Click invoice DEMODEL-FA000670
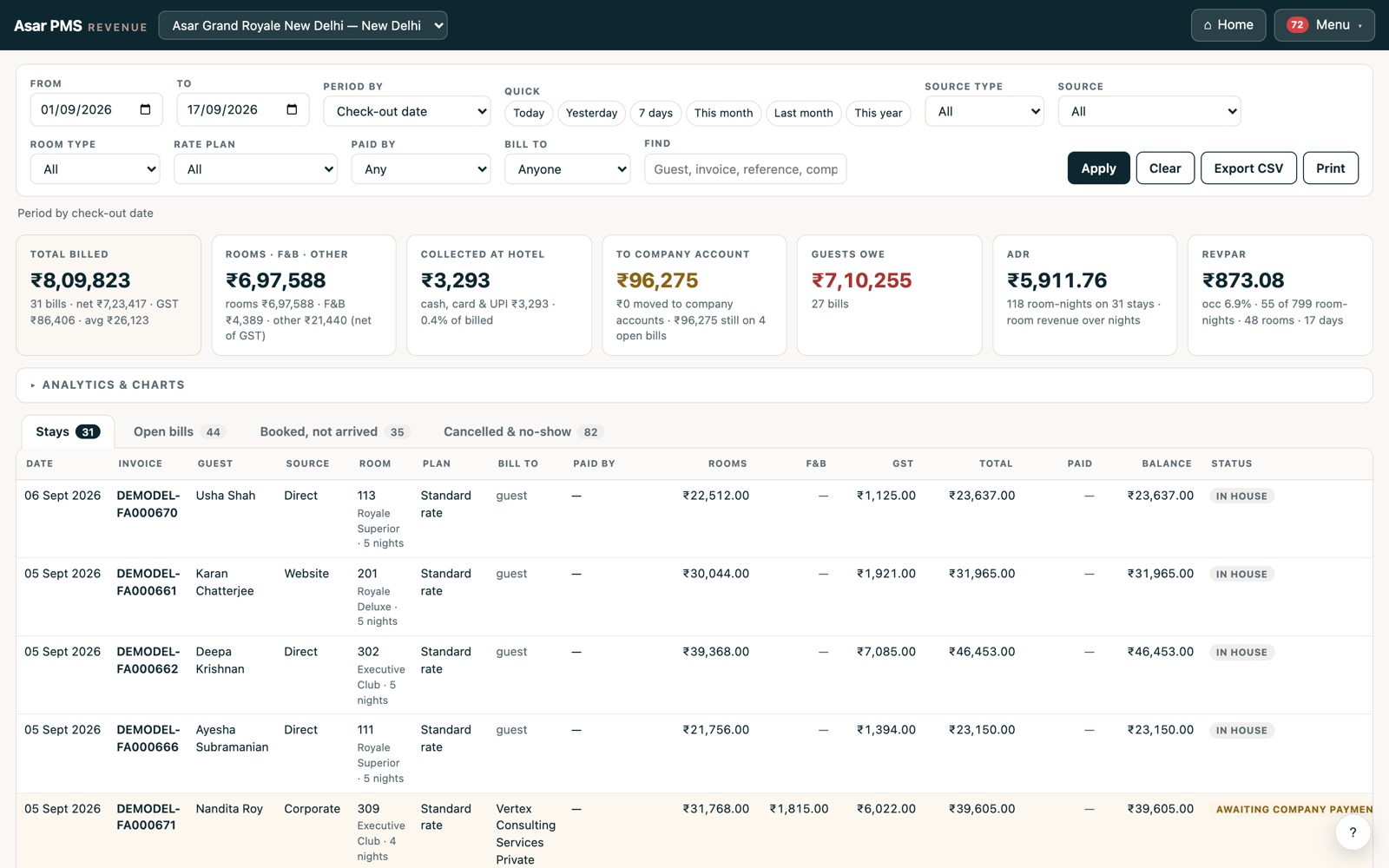 148,504
